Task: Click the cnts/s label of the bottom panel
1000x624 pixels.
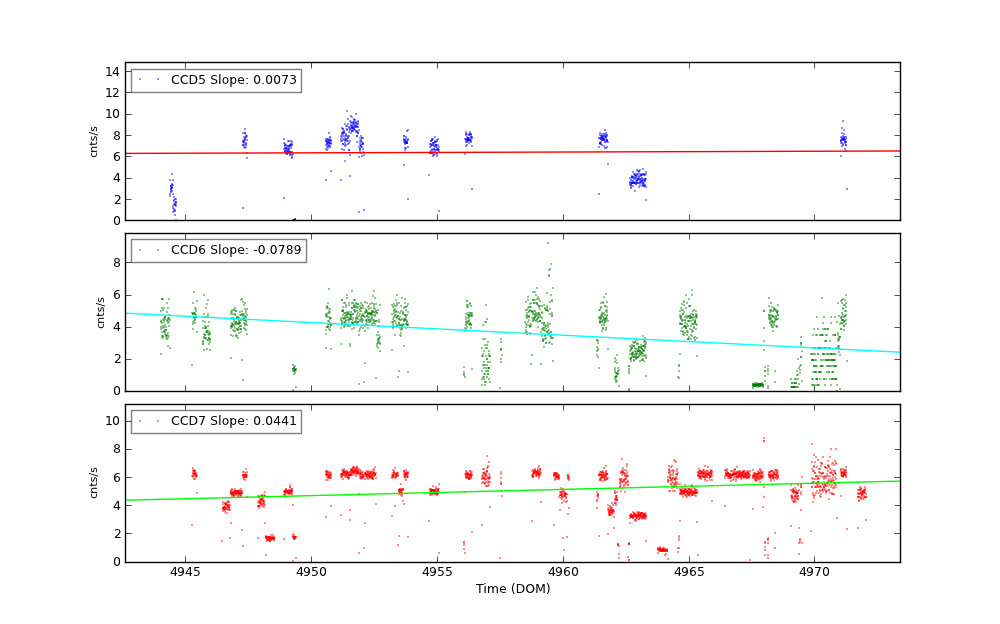Action: point(94,483)
